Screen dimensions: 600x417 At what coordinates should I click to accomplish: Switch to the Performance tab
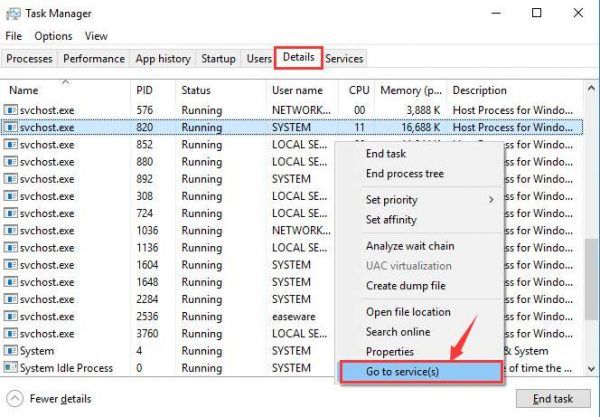(95, 59)
